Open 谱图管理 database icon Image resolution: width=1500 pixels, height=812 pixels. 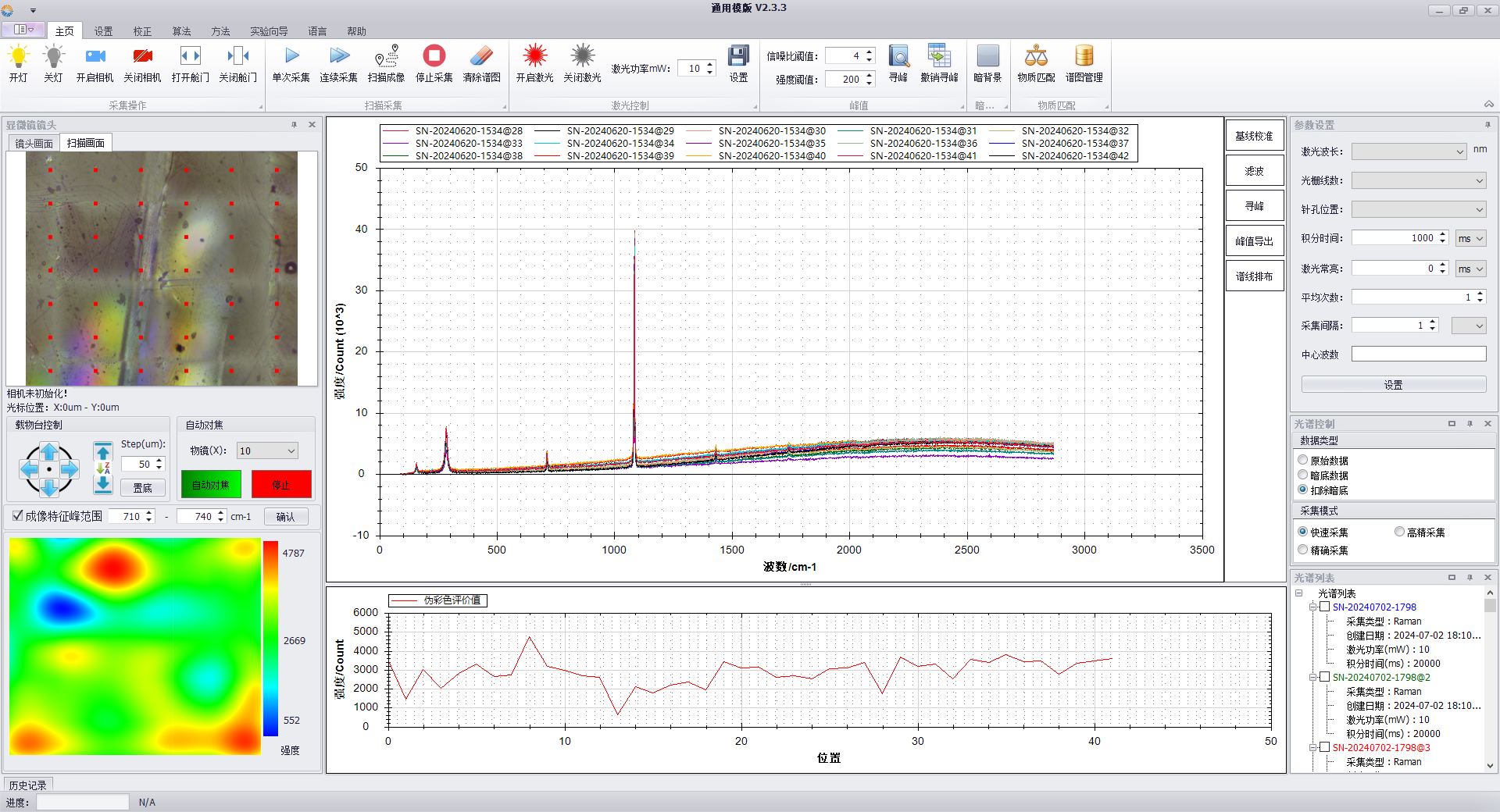(1084, 57)
